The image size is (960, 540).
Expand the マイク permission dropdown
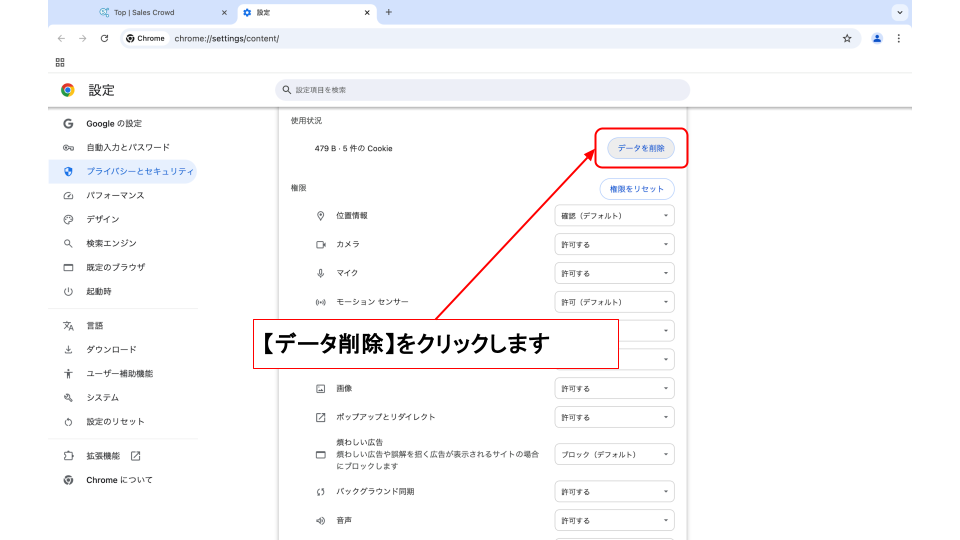tap(614, 273)
